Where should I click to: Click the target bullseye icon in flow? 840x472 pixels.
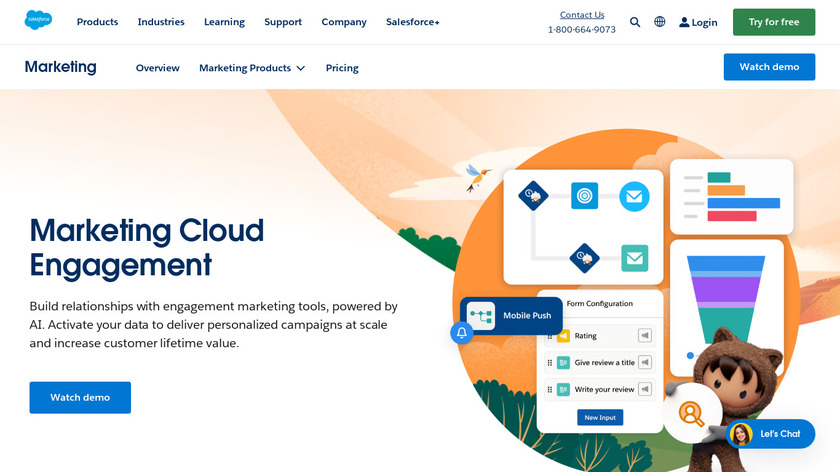(x=584, y=196)
